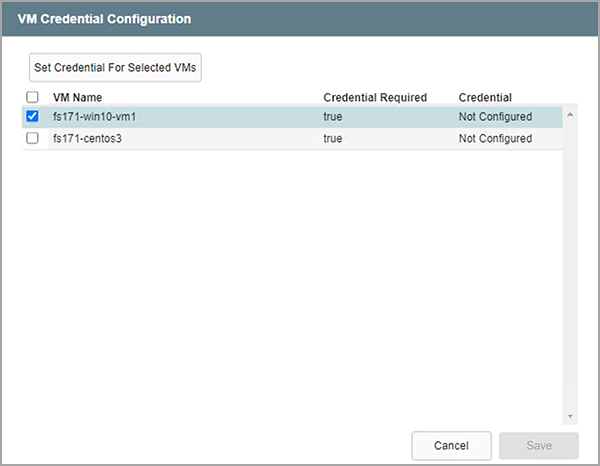The width and height of the screenshot is (600, 466).
Task: Click Not Configured credential for fs171-centos3
Action: [495, 139]
